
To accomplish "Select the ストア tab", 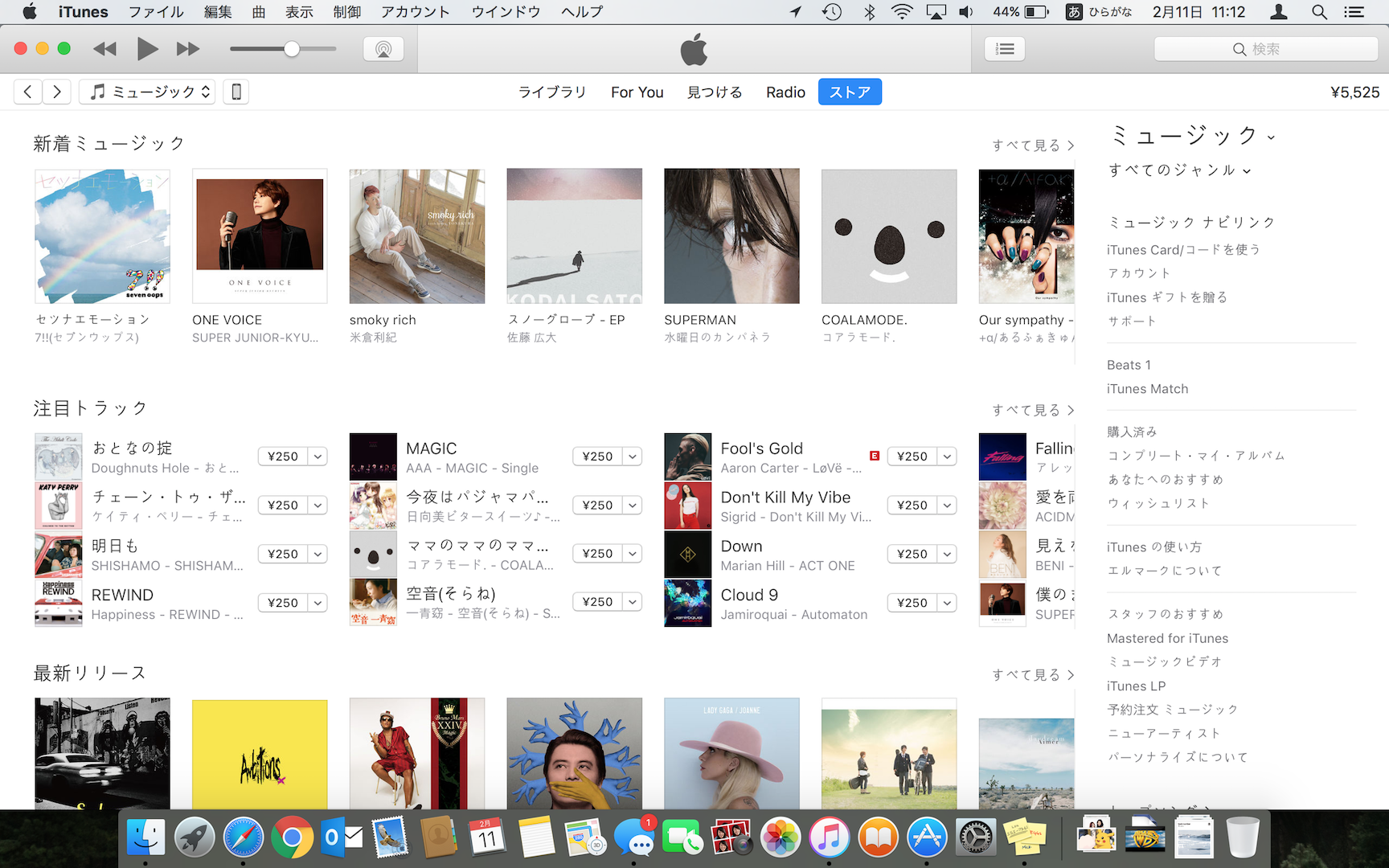I will (x=850, y=92).
